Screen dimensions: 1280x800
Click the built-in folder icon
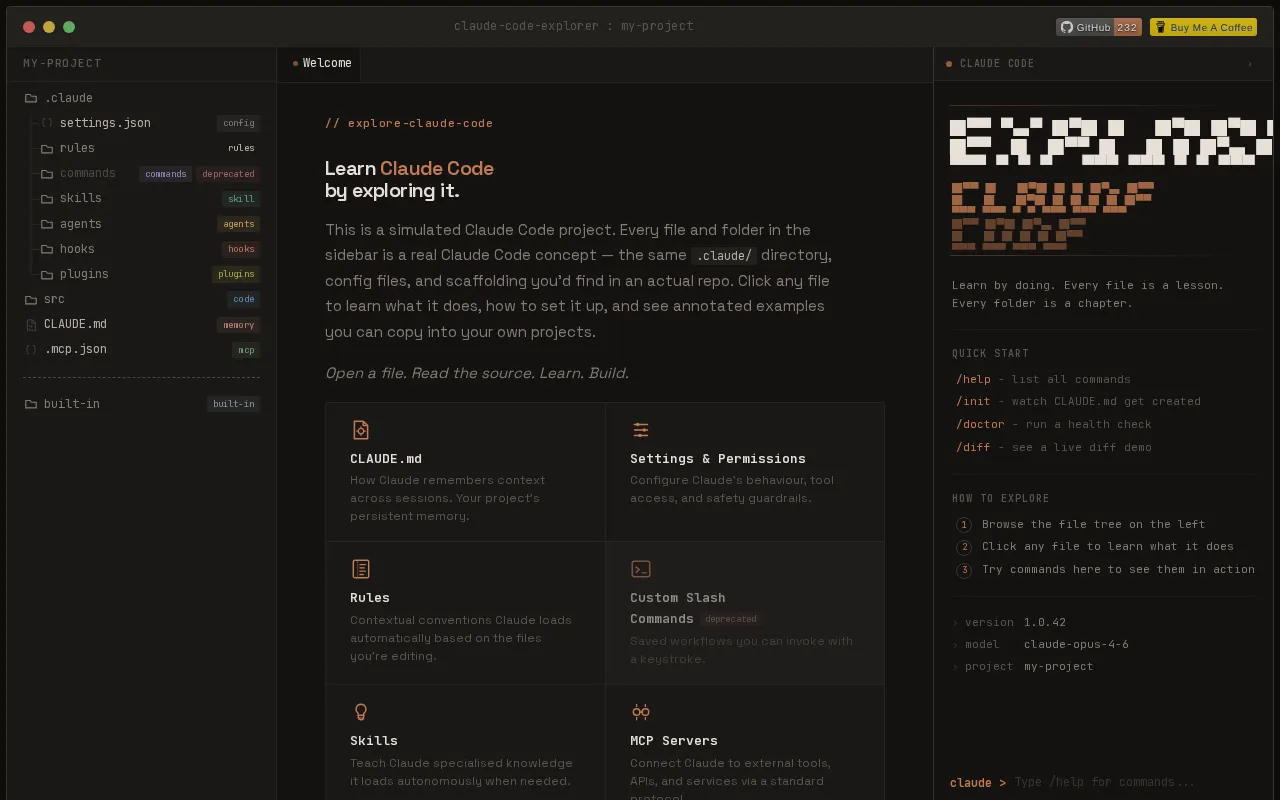[x=31, y=404]
